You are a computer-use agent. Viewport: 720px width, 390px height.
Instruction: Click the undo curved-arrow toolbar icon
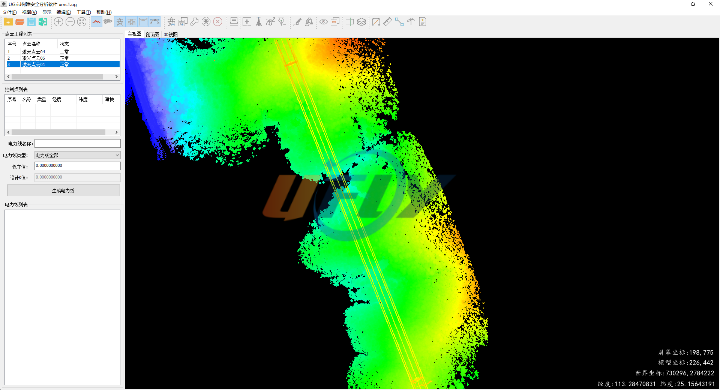(x=411, y=22)
